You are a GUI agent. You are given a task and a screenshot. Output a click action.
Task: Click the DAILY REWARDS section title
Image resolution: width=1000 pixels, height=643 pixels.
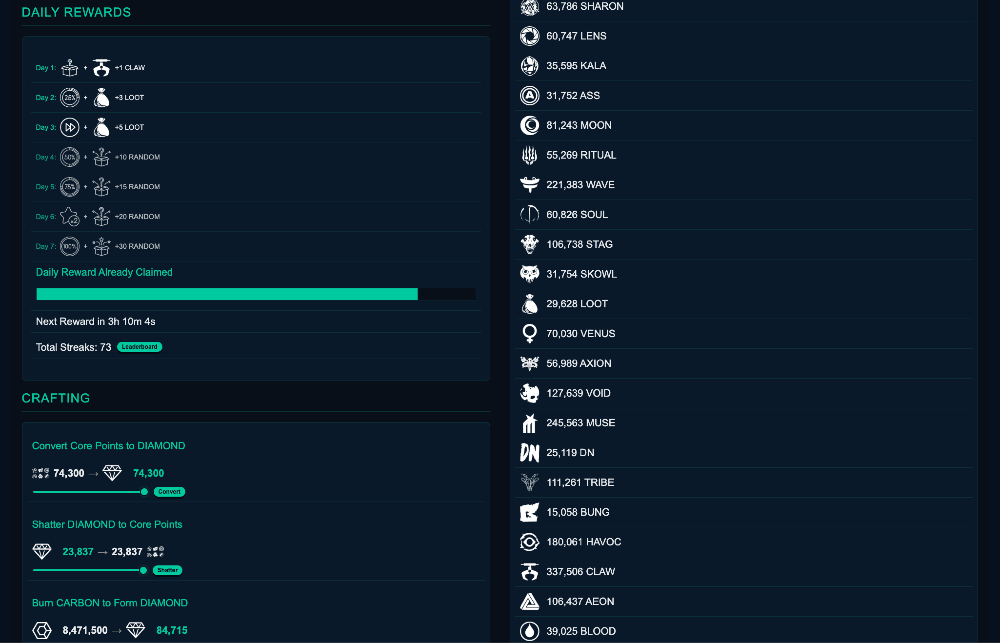[77, 12]
